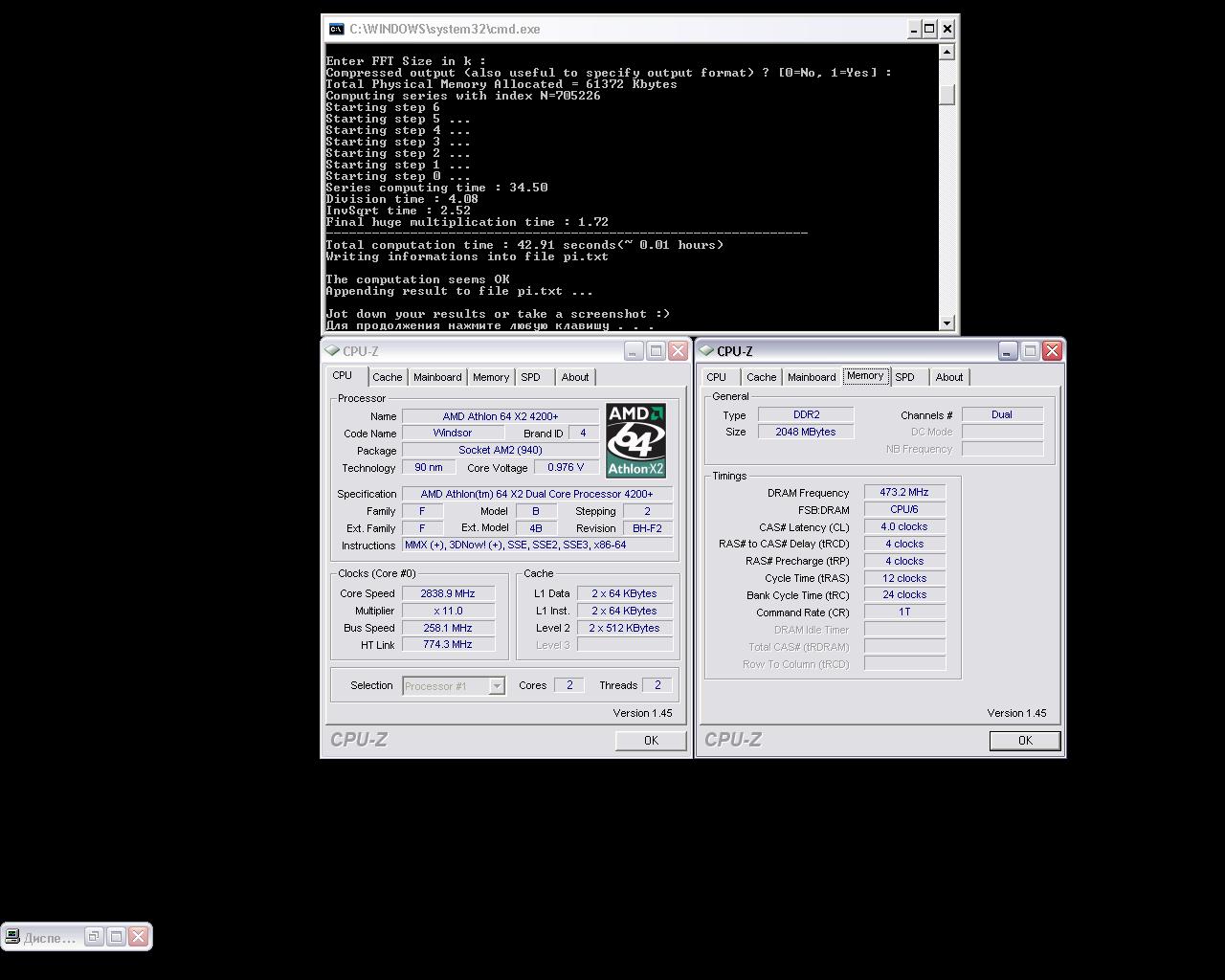Maximize the minimized Диспе... window
This screenshot has width=1225, height=980.
(116, 937)
